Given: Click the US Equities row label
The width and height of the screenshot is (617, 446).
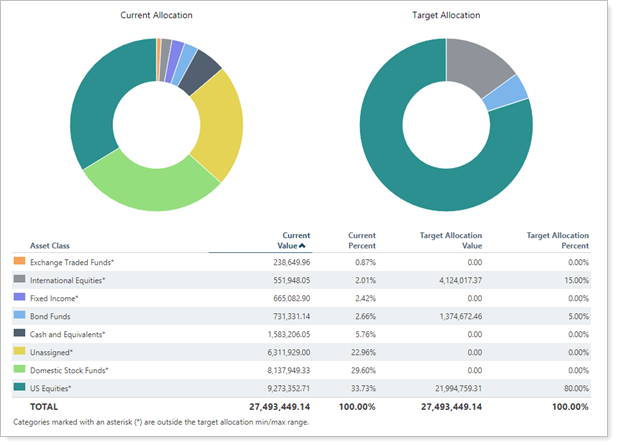Looking at the screenshot, I should (59, 388).
